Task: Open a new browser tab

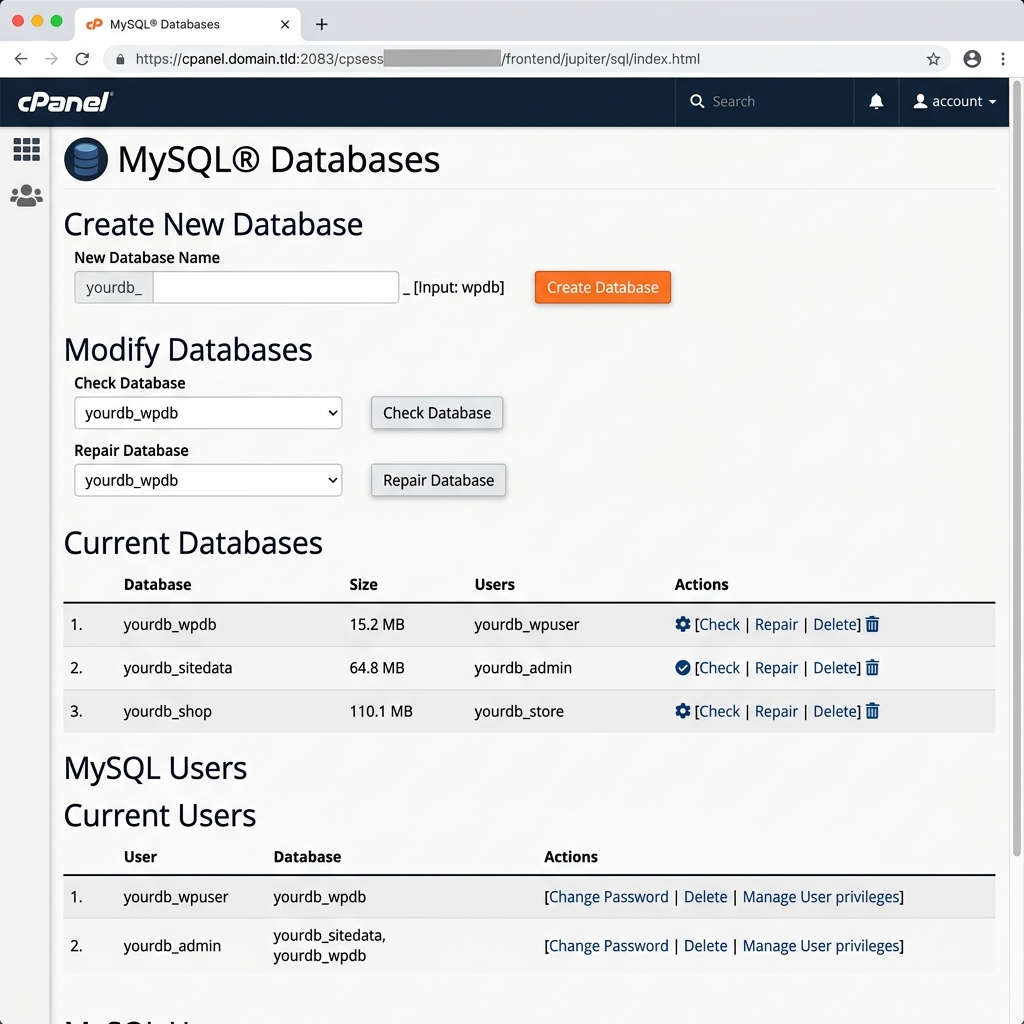Action: coord(321,24)
